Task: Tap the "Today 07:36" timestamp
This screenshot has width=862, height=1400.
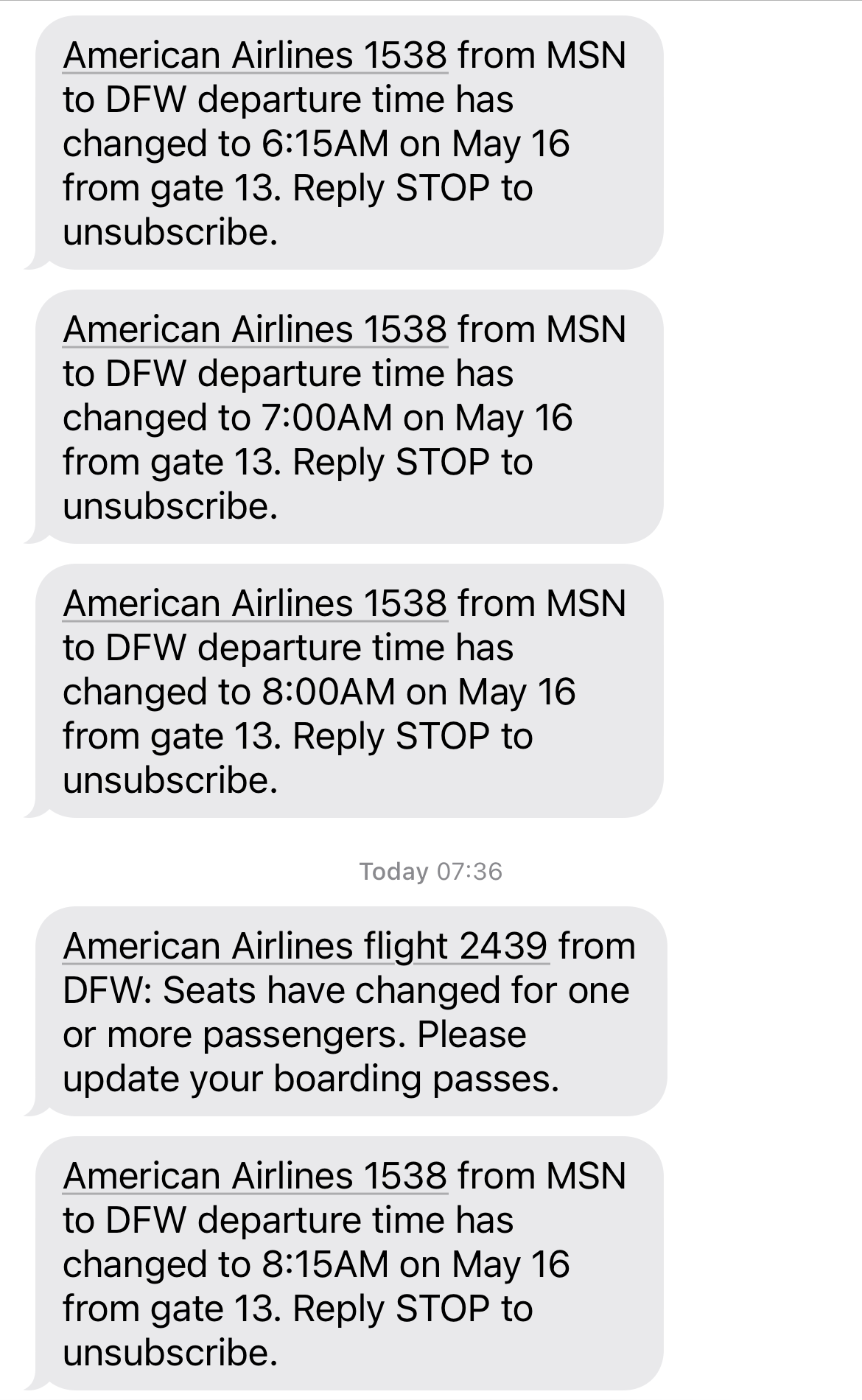Action: 431,872
